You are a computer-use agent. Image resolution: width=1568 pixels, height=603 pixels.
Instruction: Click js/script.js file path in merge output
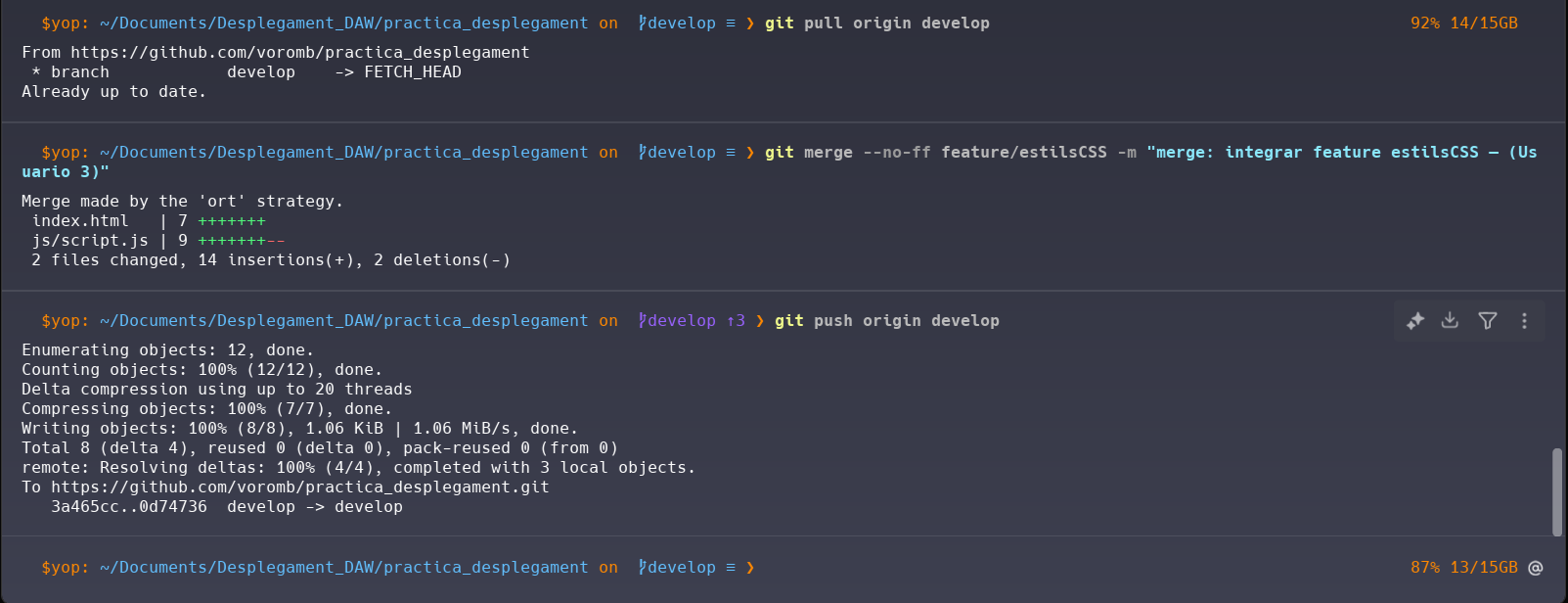pyautogui.click(x=90, y=241)
